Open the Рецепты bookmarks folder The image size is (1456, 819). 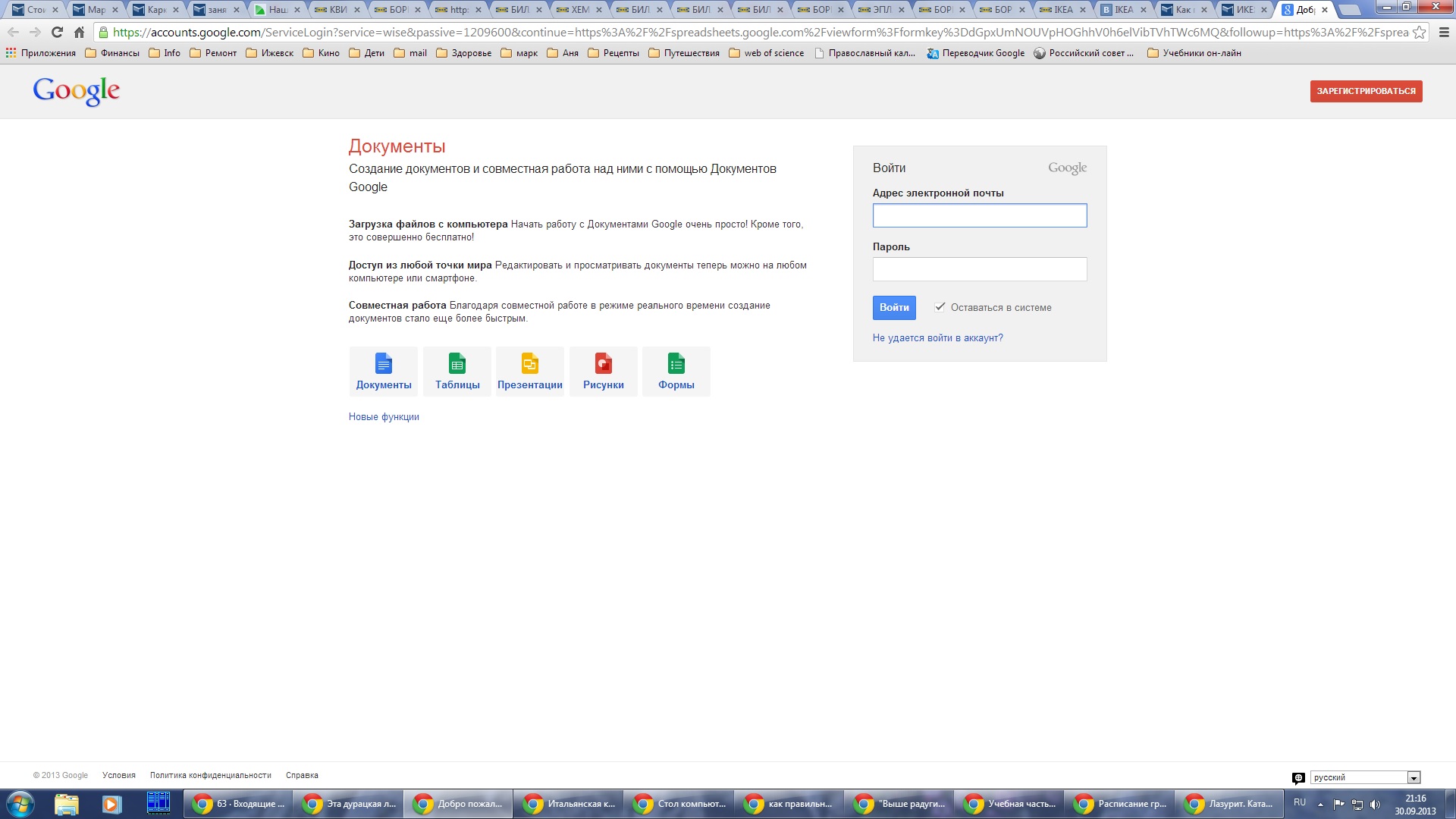click(x=613, y=53)
